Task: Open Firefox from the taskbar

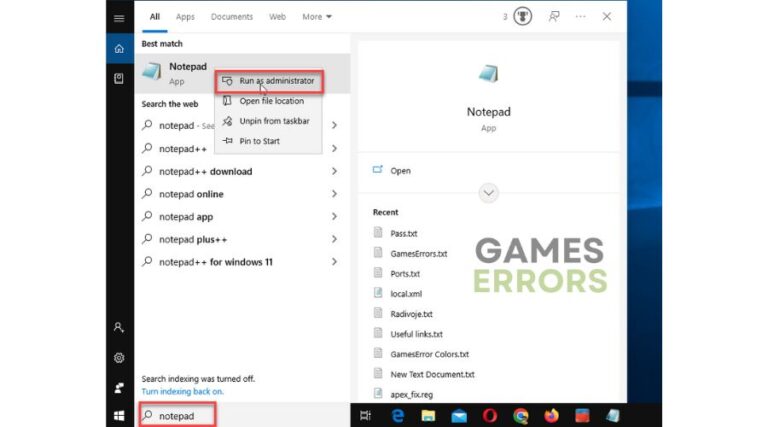Action: pyautogui.click(x=551, y=415)
